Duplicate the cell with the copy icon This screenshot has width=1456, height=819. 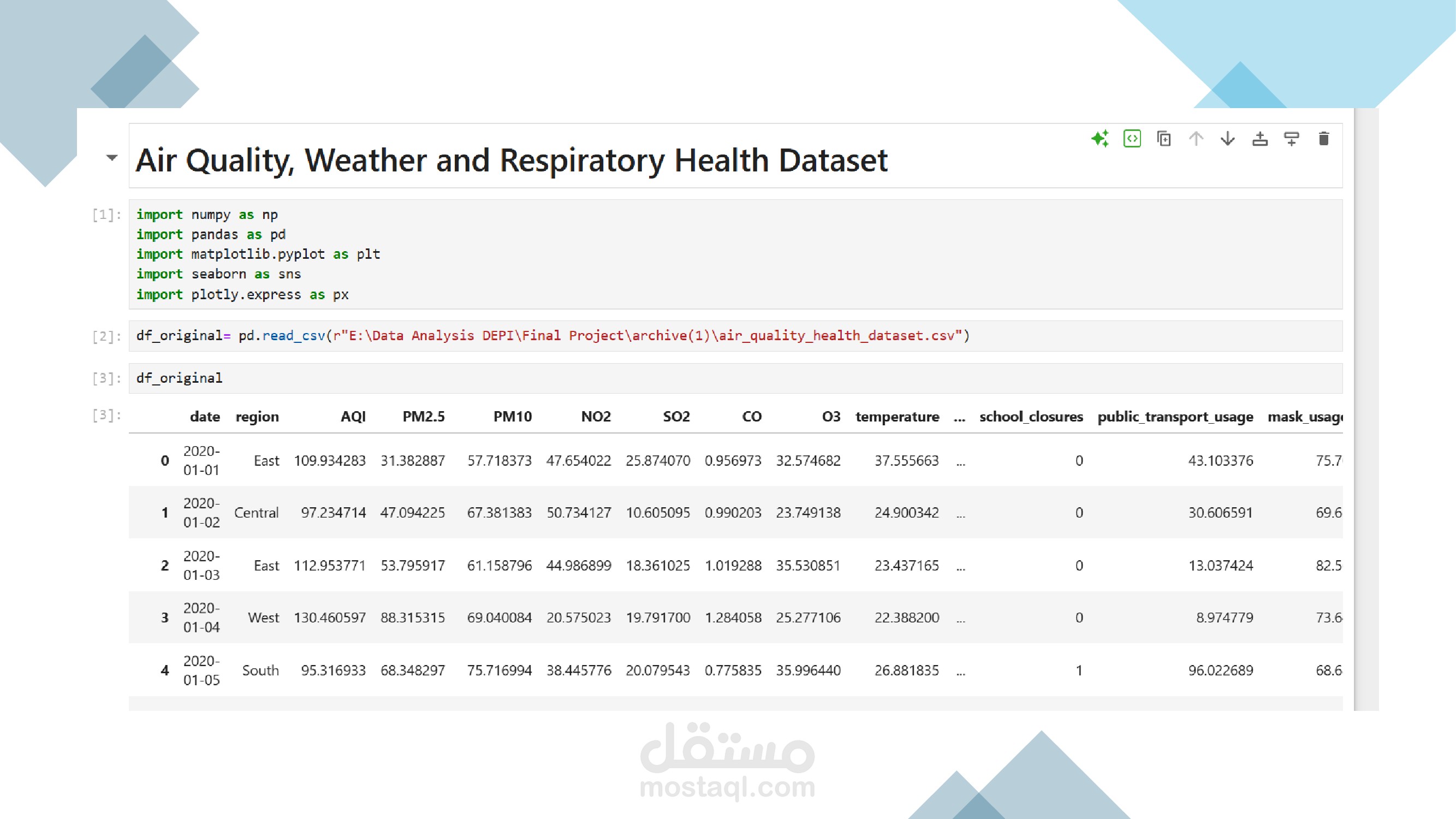coord(1164,139)
